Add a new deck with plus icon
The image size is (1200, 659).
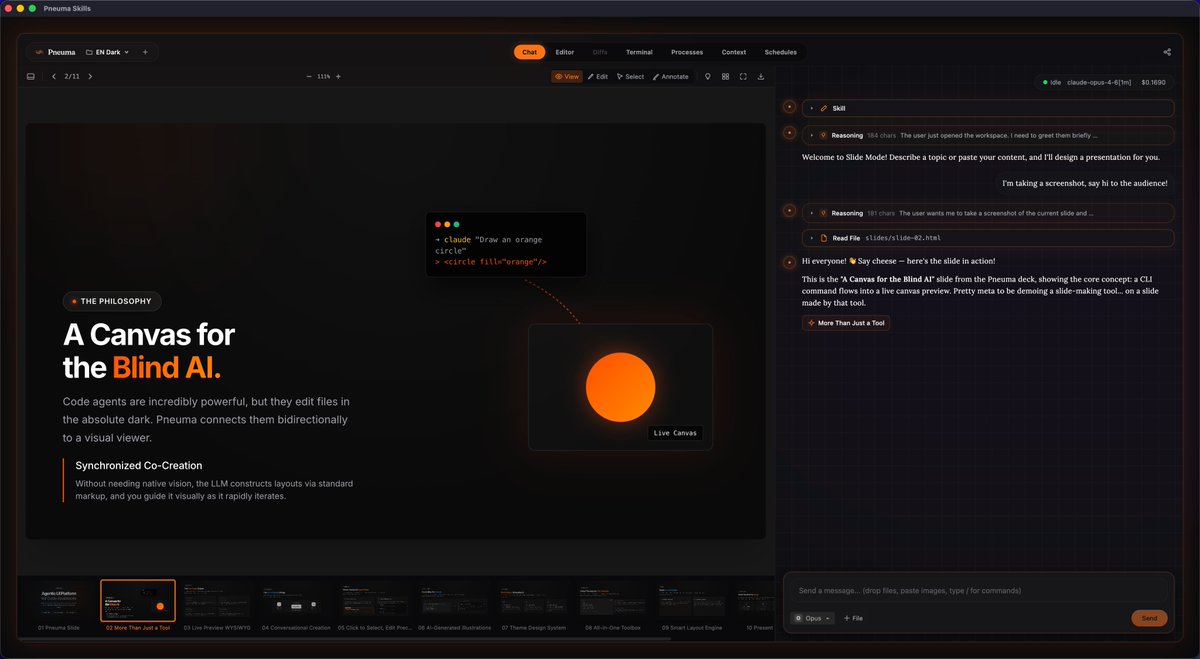coord(145,52)
